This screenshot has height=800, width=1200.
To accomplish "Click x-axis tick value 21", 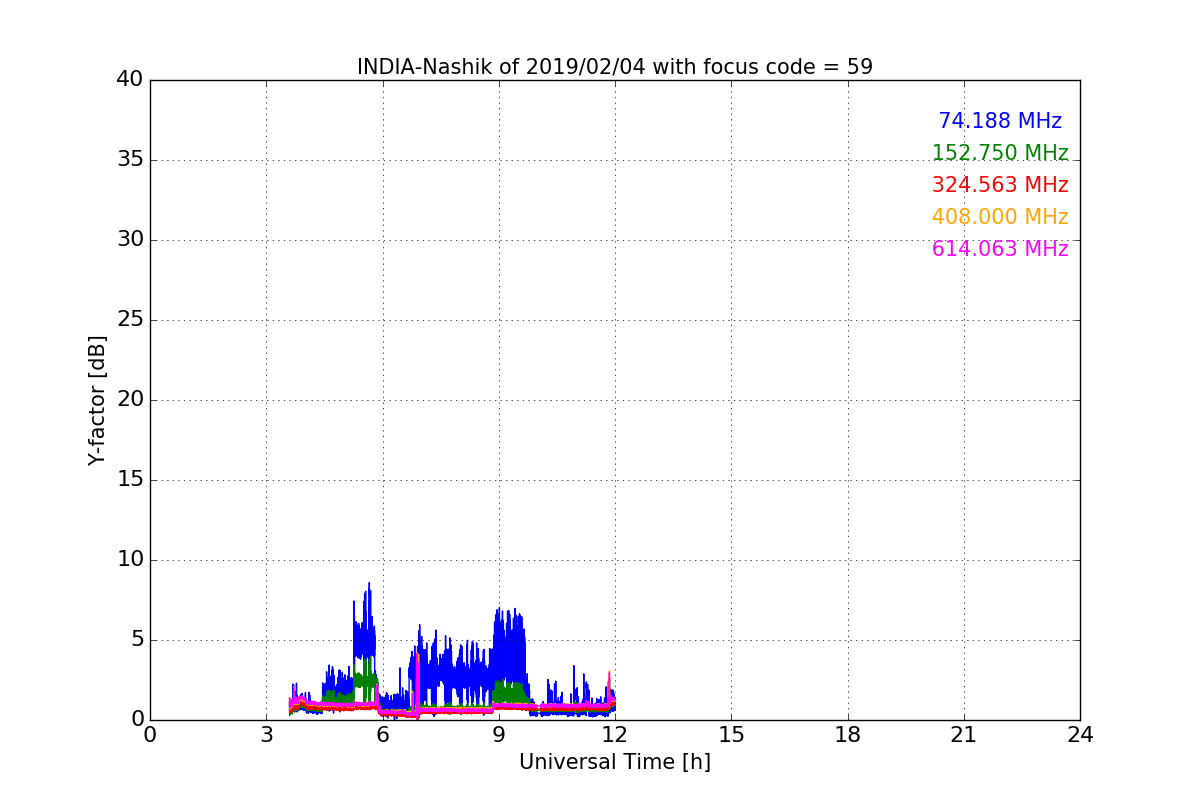I will point(964,735).
